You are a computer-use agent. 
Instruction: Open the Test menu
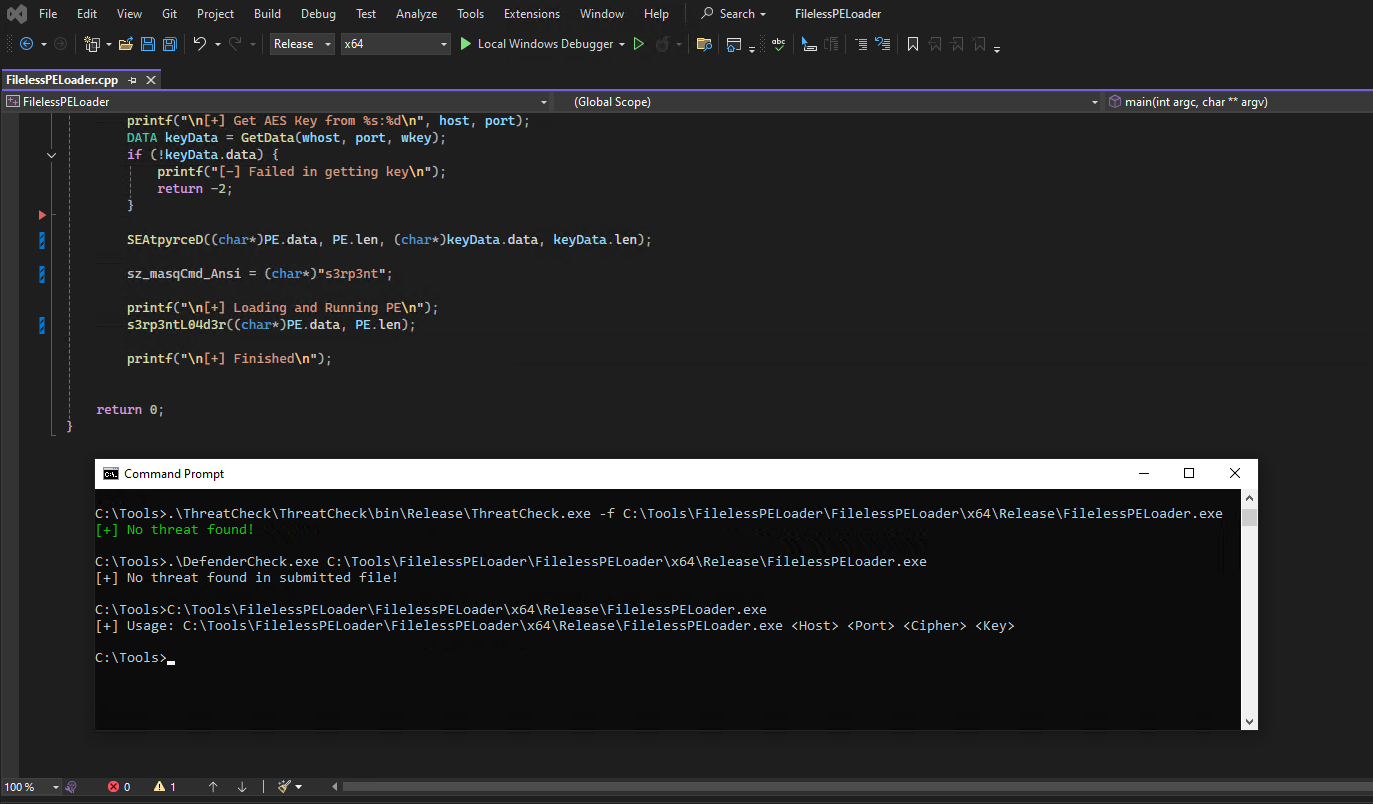[x=366, y=14]
